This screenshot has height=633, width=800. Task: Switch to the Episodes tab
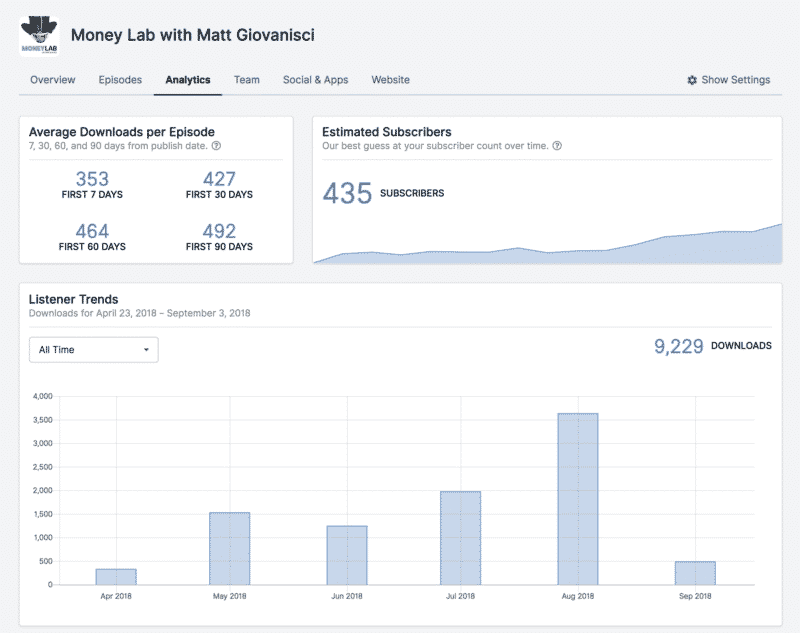(120, 80)
